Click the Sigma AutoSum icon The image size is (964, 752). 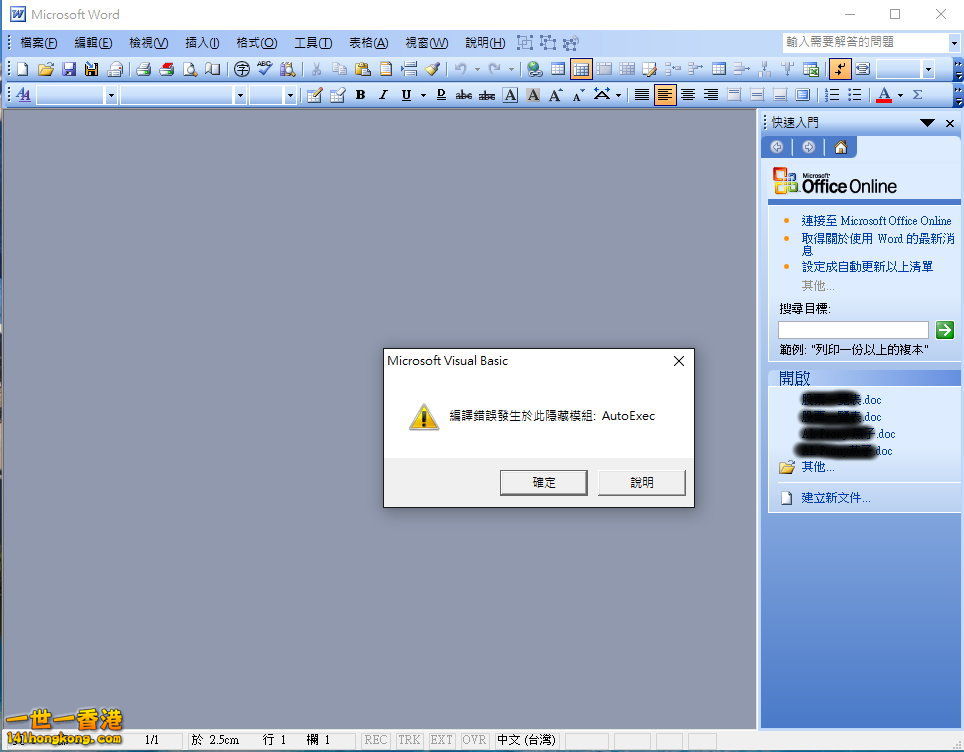pyautogui.click(x=917, y=95)
